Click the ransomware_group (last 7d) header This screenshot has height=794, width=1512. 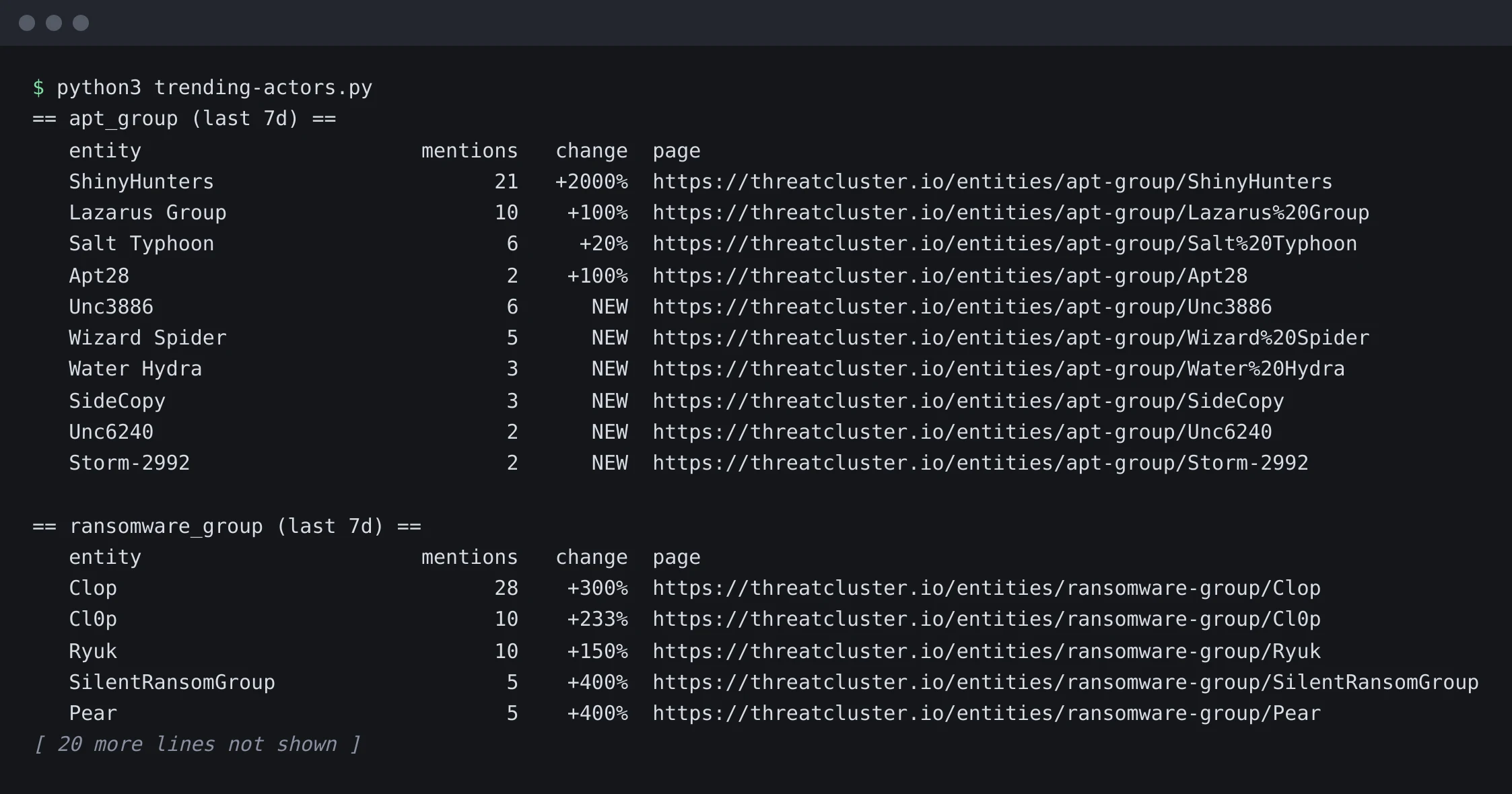click(x=226, y=526)
